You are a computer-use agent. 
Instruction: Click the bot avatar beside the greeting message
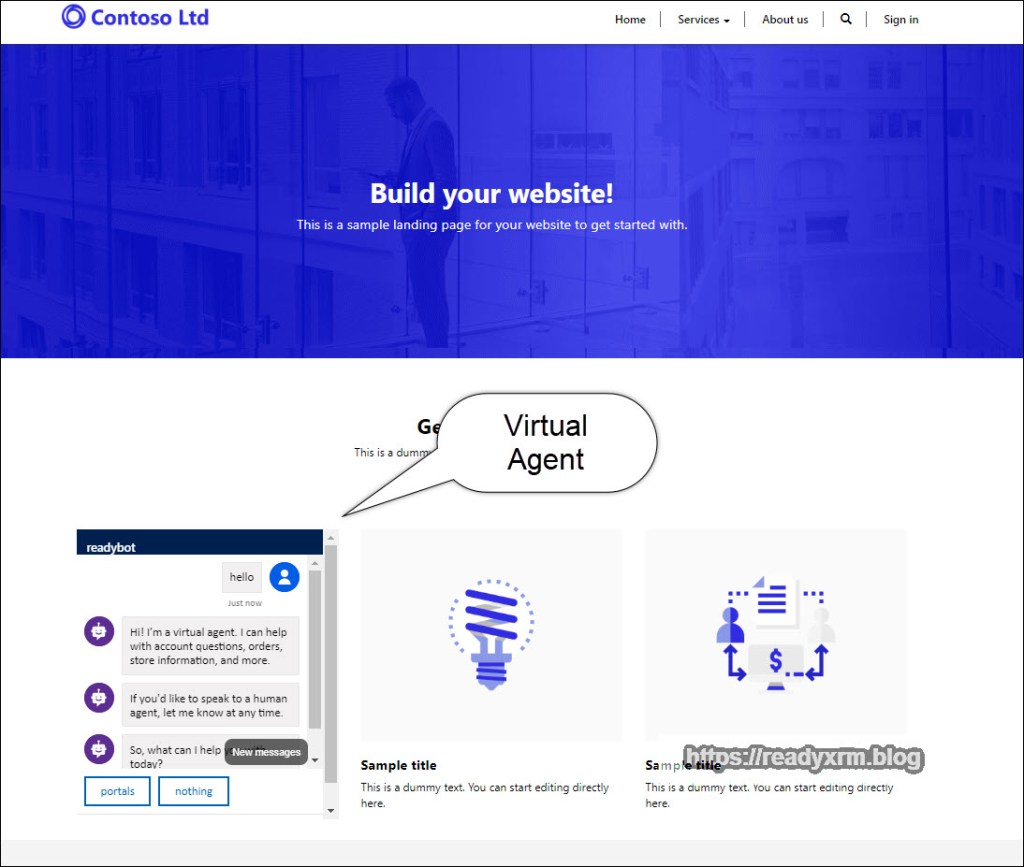click(99, 632)
